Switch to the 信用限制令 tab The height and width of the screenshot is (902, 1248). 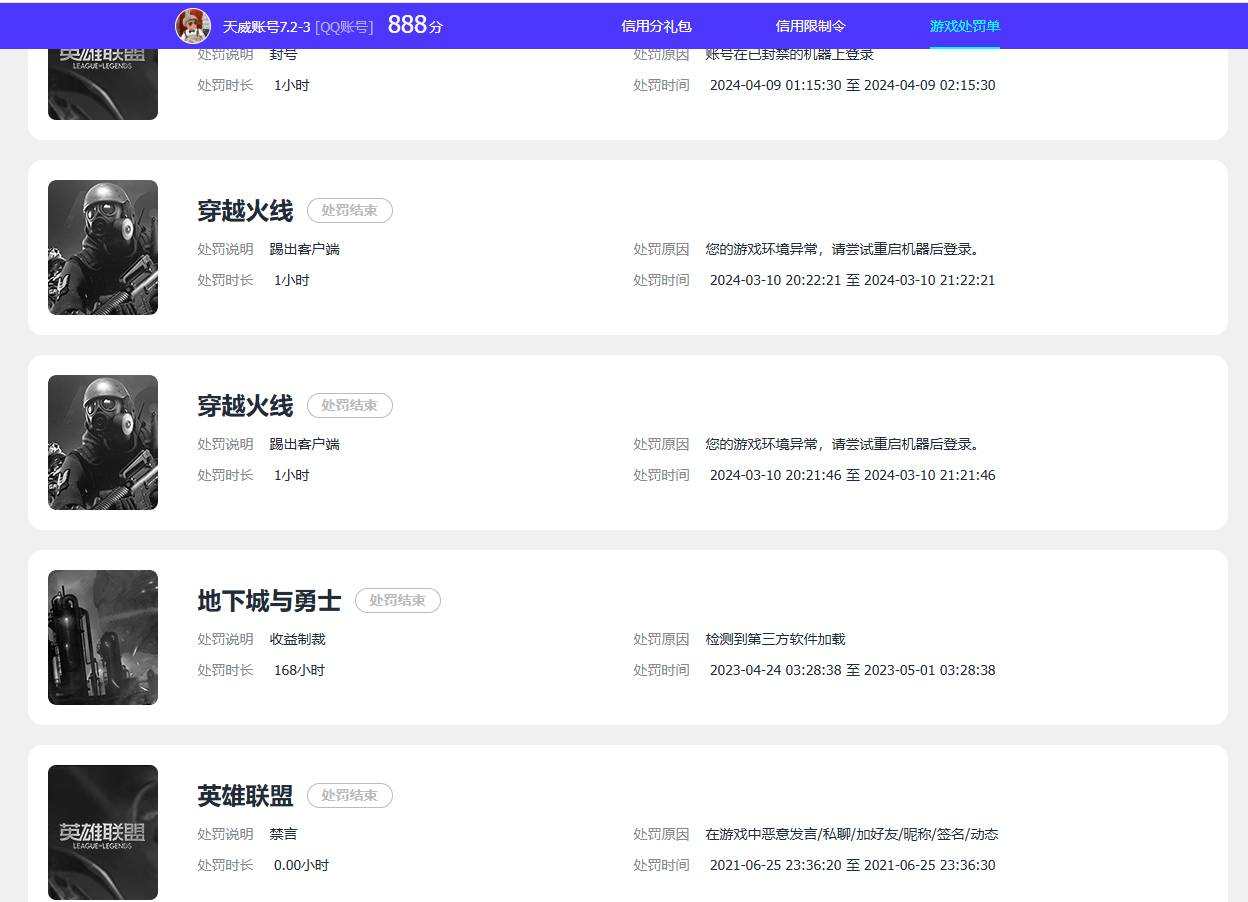pos(811,26)
